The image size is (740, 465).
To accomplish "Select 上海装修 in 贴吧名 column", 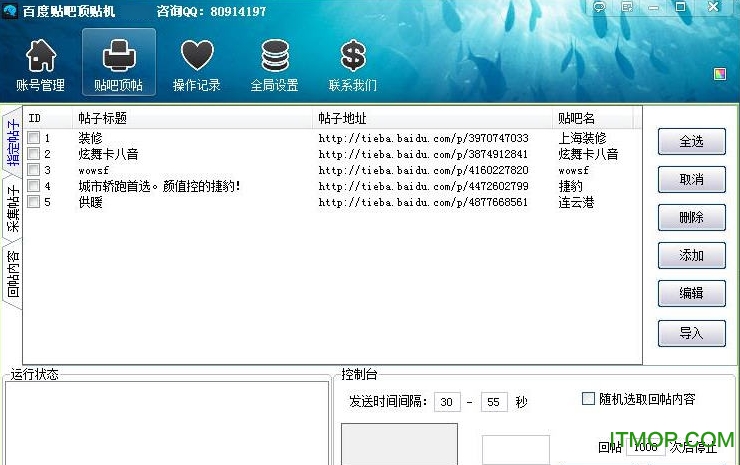I will coord(582,138).
